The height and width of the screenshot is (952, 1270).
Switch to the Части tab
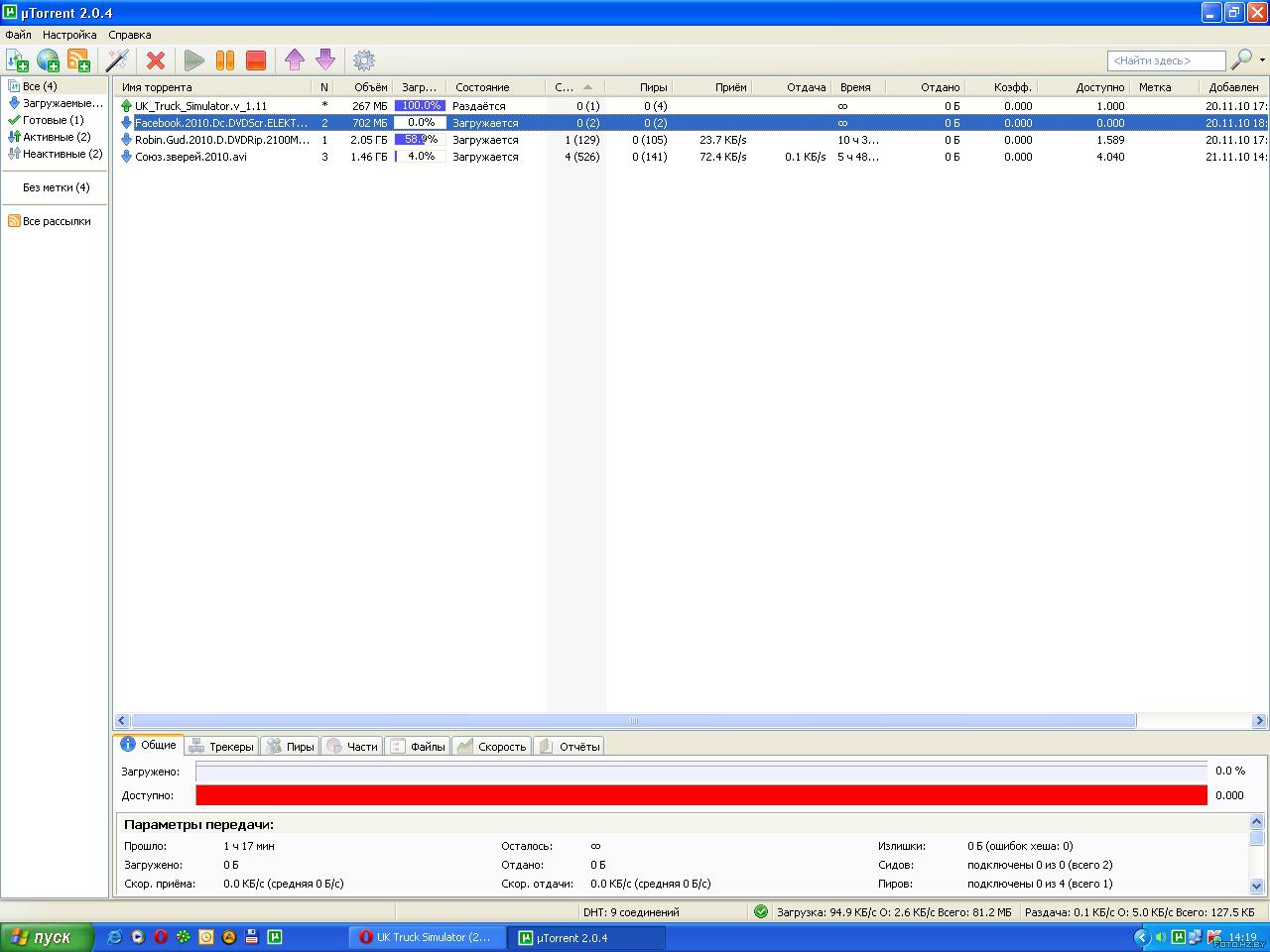click(352, 747)
